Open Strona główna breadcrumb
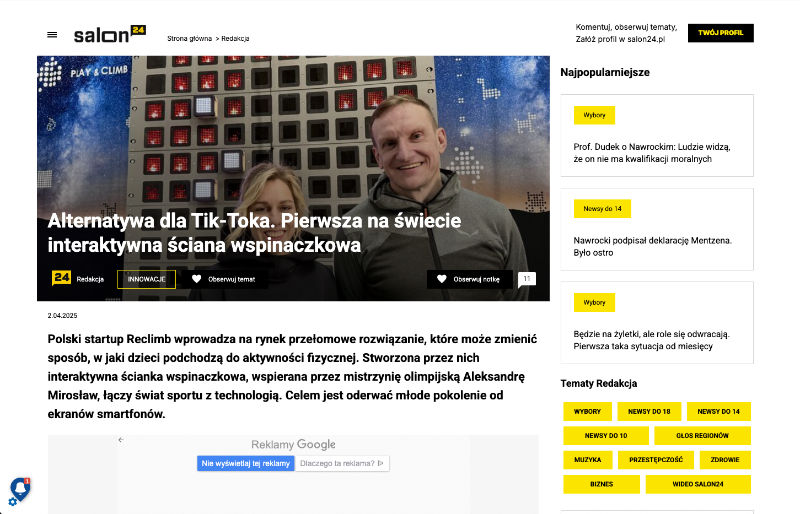Image resolution: width=800 pixels, height=514 pixels. click(189, 38)
